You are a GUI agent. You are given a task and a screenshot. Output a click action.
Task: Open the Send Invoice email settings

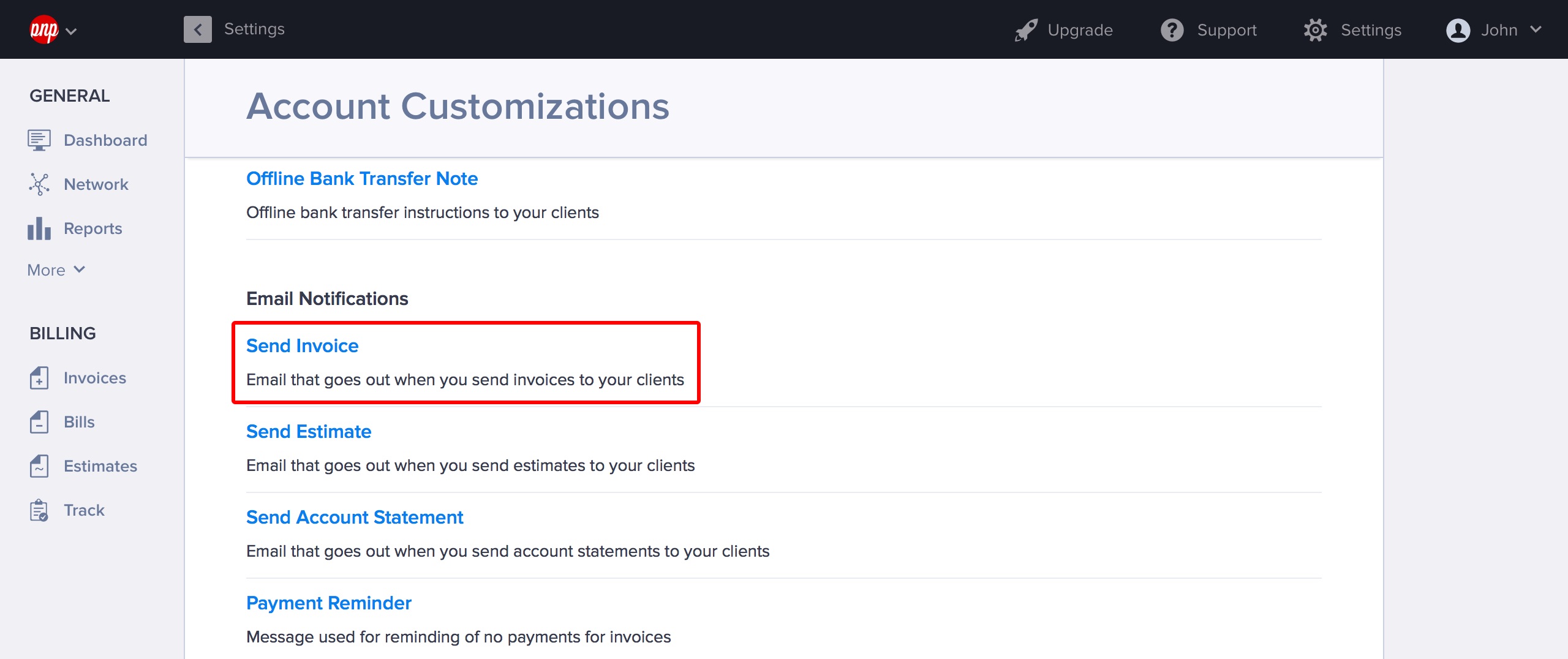coord(302,346)
